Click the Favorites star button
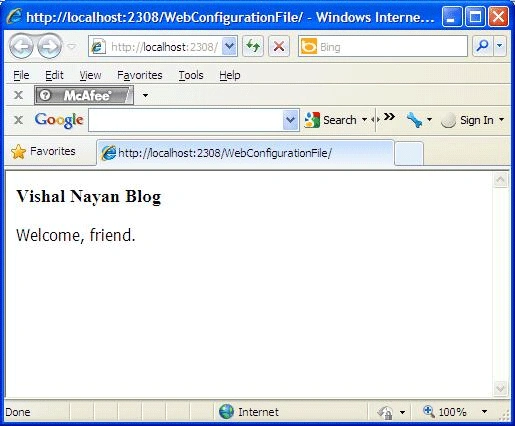The width and height of the screenshot is (515, 426). [x=43, y=152]
